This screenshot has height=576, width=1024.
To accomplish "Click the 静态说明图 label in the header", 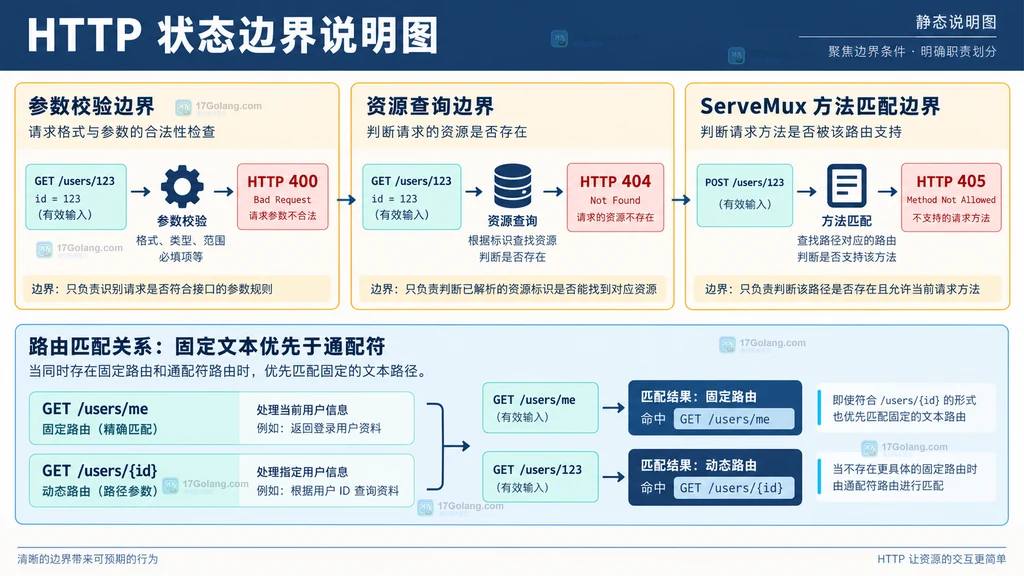I will click(956, 22).
